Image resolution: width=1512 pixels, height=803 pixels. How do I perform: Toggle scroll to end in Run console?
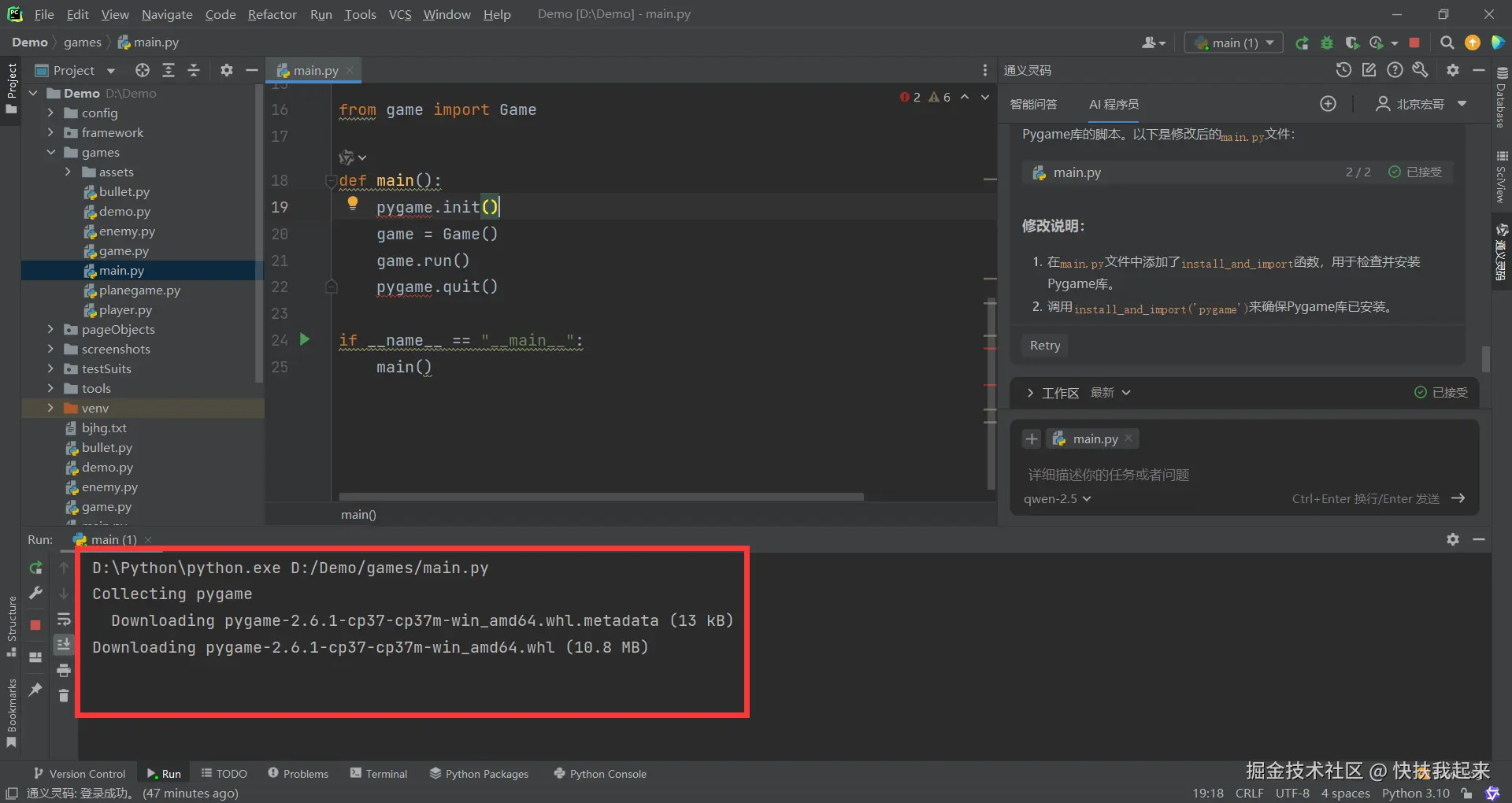(64, 645)
